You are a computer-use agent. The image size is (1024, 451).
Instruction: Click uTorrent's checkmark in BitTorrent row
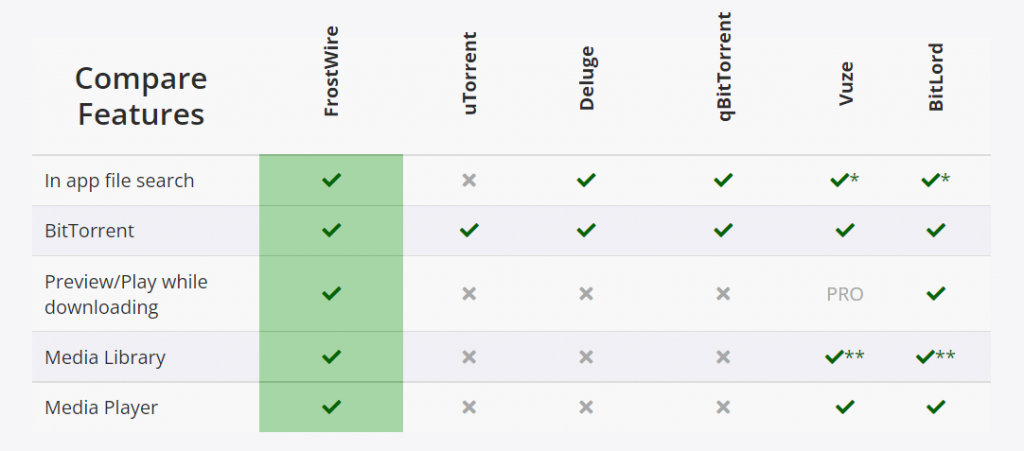coord(469,230)
